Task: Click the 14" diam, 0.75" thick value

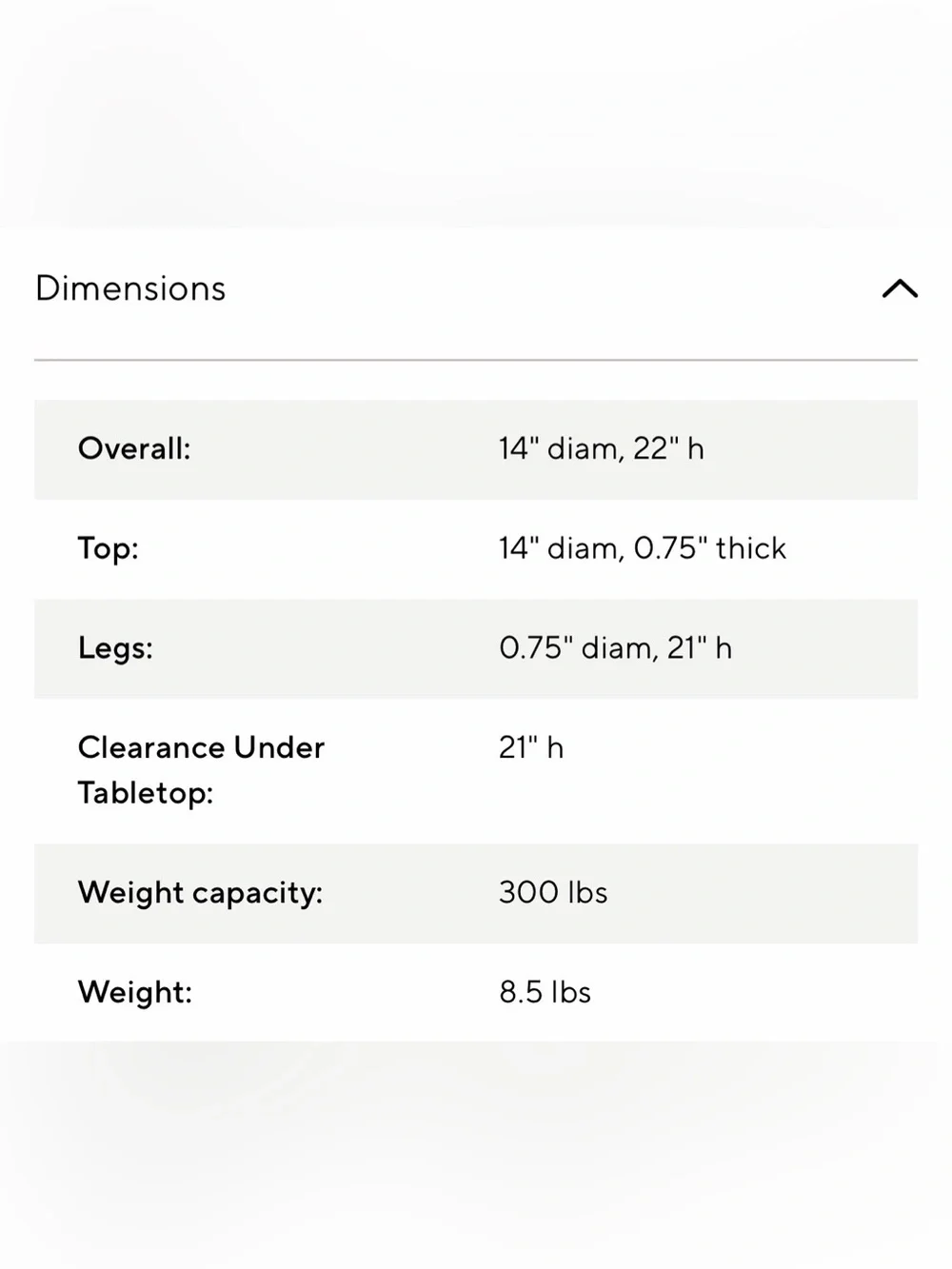Action: pyautogui.click(x=643, y=548)
